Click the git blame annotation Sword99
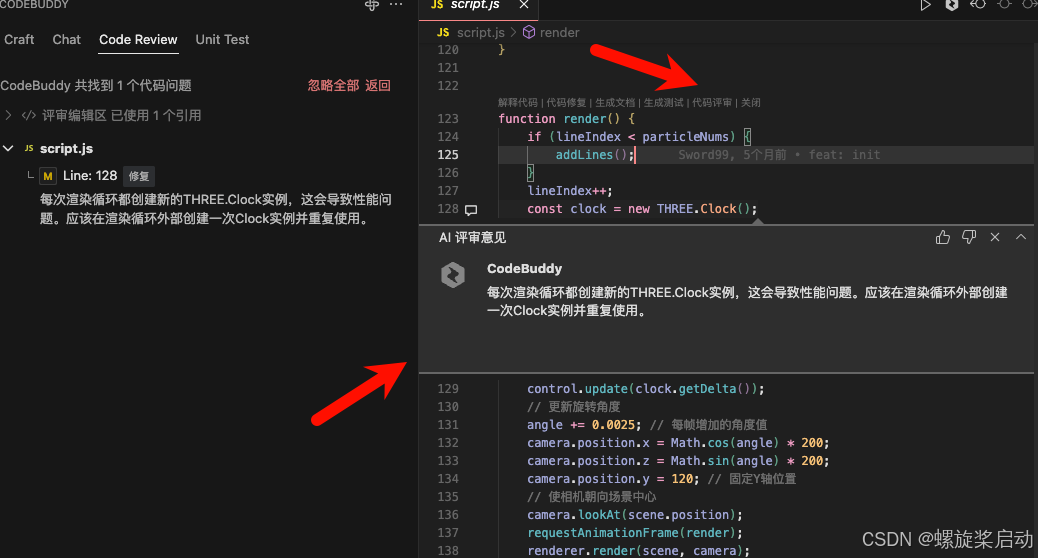1038x558 pixels. pyautogui.click(x=778, y=155)
